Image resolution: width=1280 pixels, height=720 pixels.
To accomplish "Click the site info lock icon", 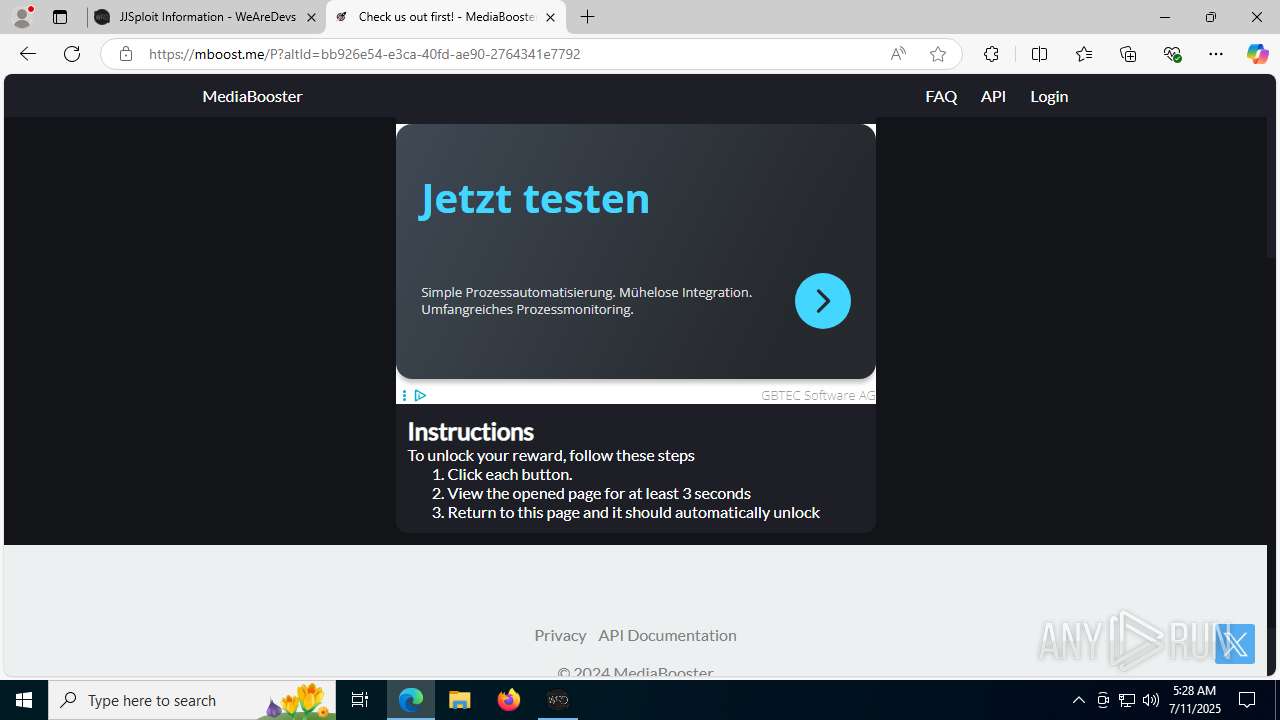I will 126,54.
